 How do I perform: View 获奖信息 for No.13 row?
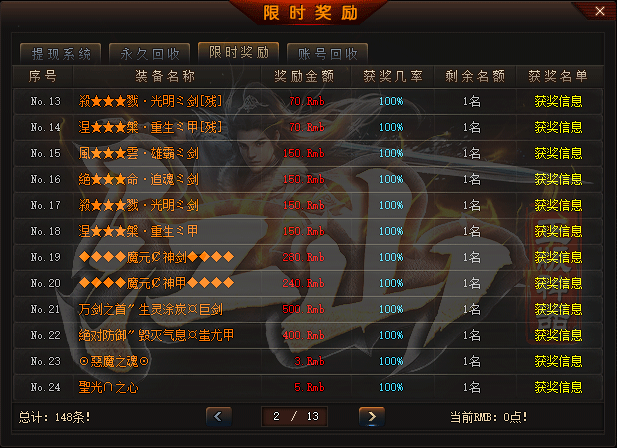[558, 101]
